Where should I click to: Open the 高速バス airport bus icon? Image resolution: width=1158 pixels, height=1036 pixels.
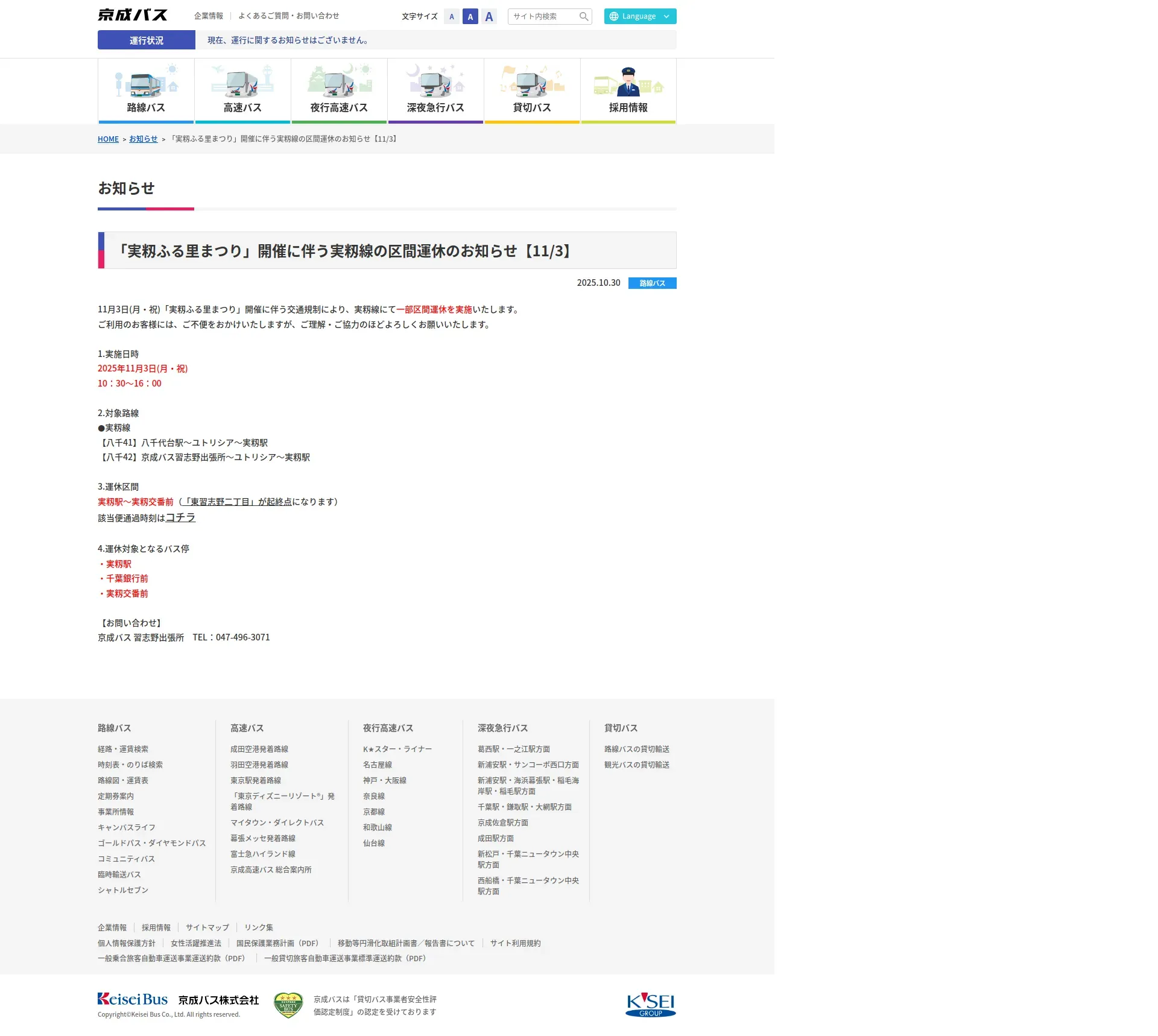[242, 84]
